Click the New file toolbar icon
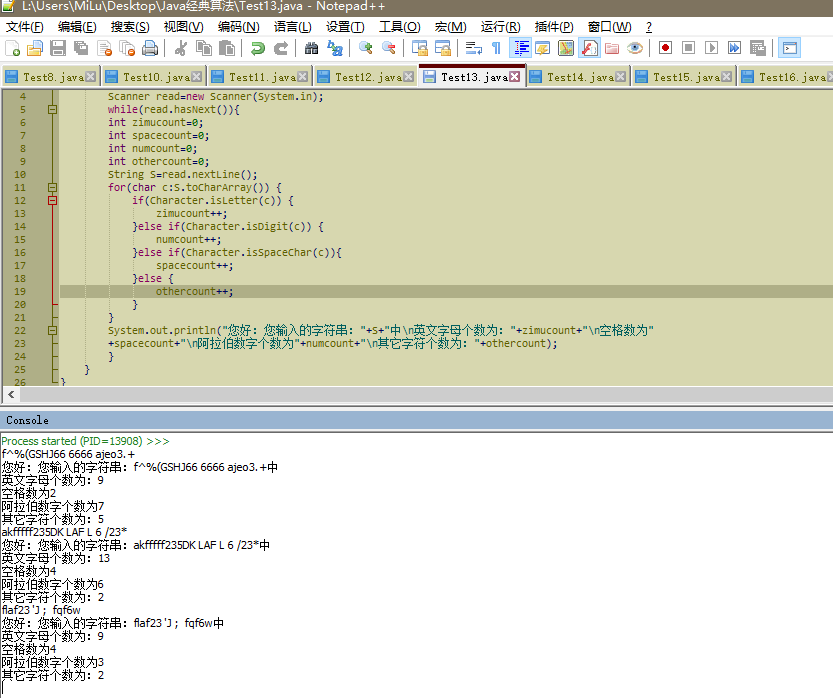Viewport: 833px width, 698px height. point(12,48)
